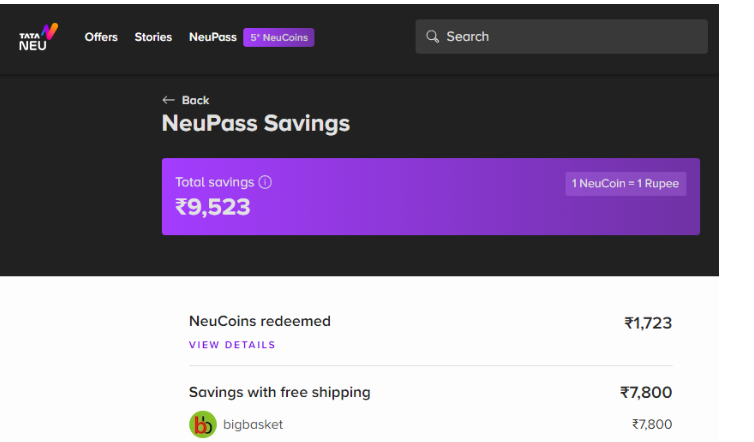The height and width of the screenshot is (442, 754).
Task: Click the 1 NeuCoin = 1 Rupee badge
Action: tap(625, 184)
